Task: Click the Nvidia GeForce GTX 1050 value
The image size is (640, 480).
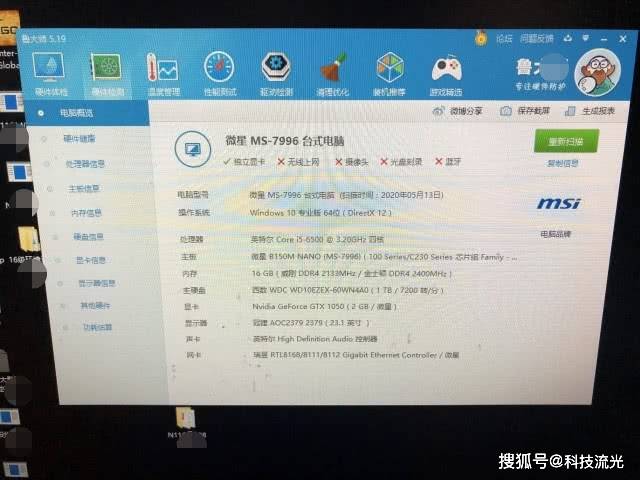Action: point(324,307)
